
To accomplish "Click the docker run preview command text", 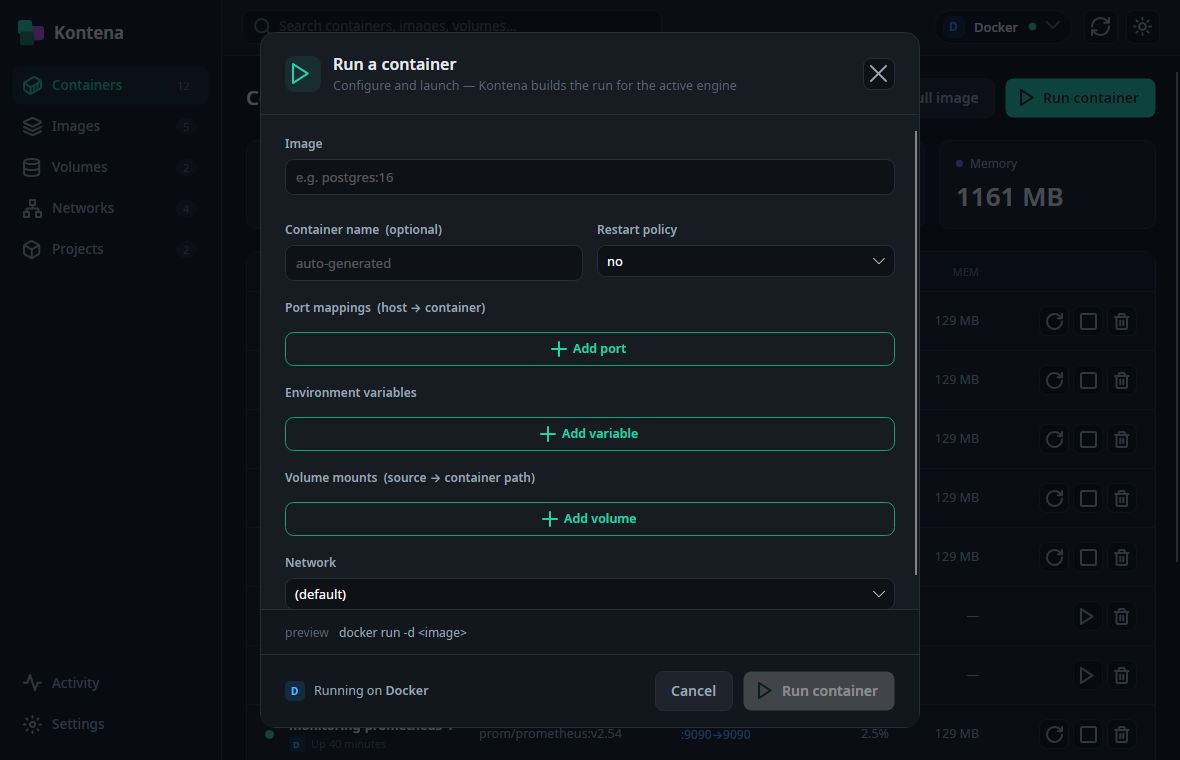I will (x=403, y=633).
